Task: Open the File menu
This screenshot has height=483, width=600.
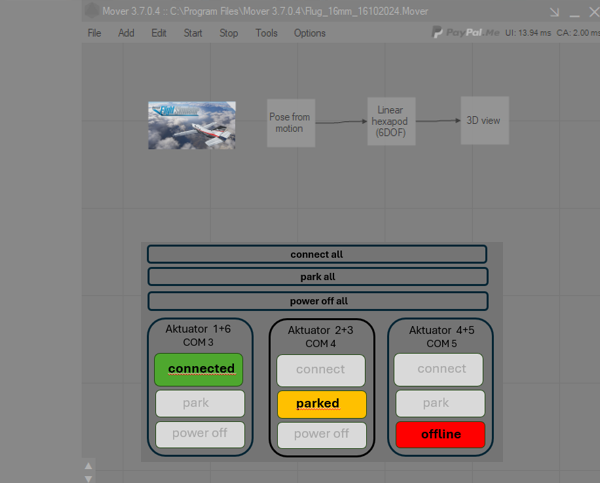Action: 94,33
